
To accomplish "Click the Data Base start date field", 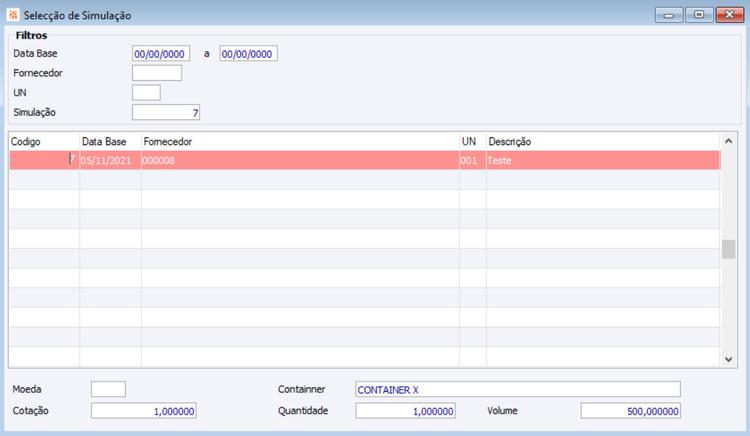I will coord(161,54).
